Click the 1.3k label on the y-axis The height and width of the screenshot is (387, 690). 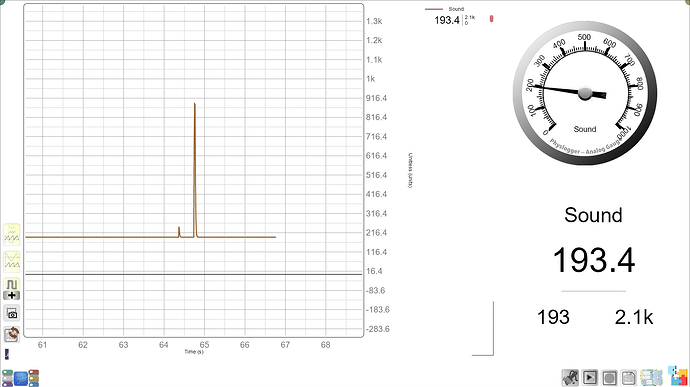(374, 21)
